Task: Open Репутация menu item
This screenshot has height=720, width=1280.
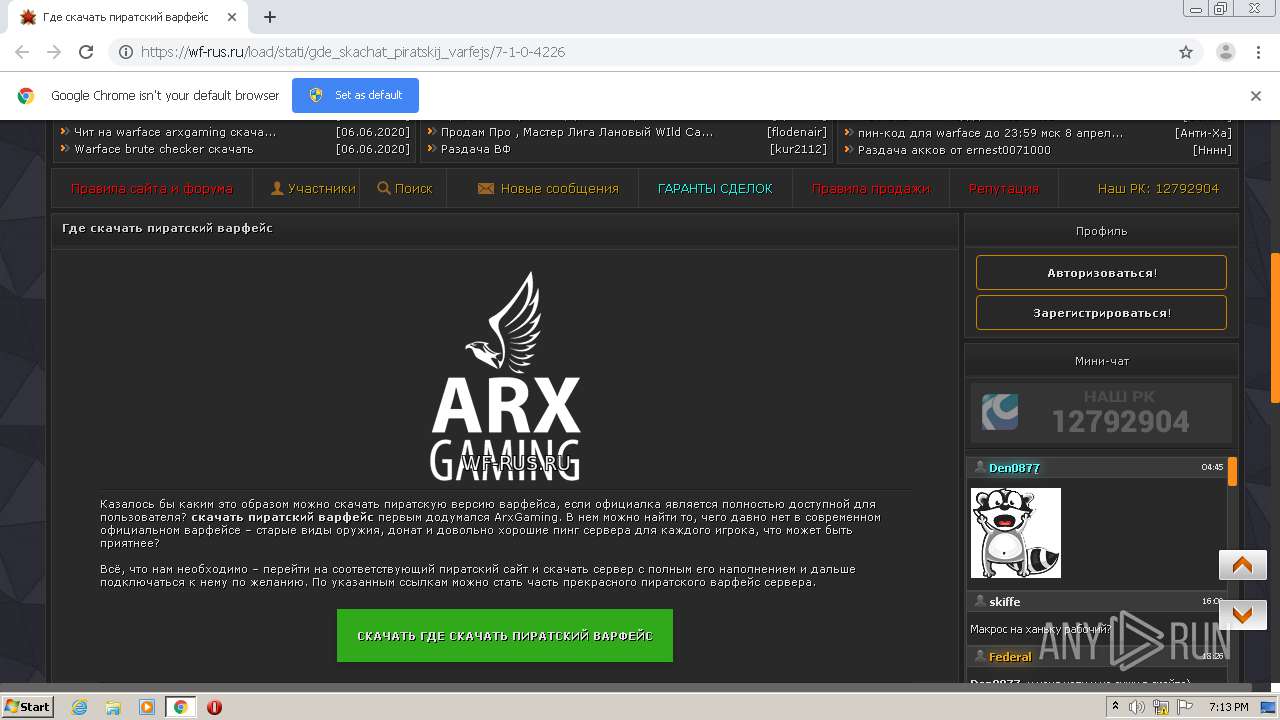Action: 1004,188
